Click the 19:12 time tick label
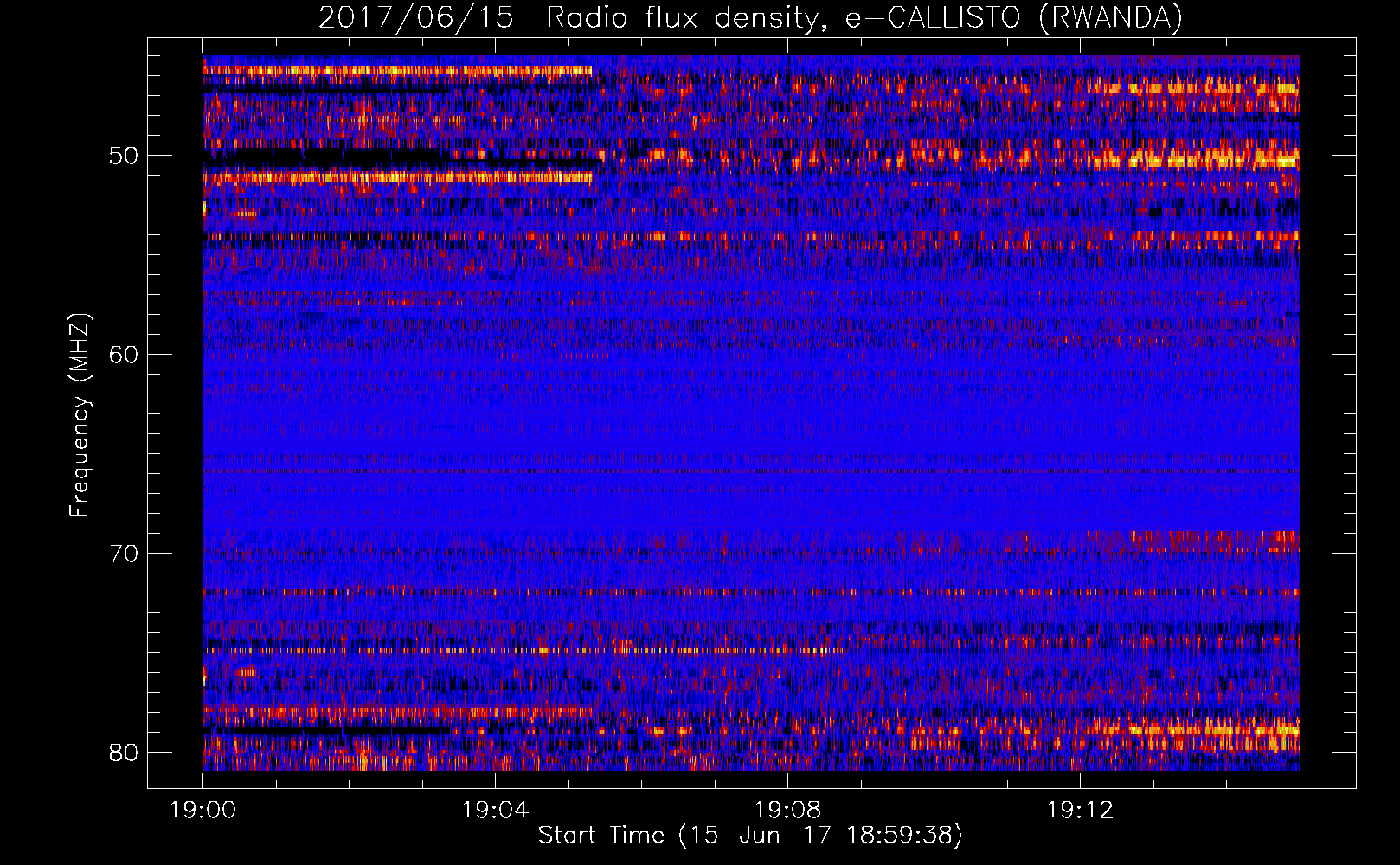 1080,811
